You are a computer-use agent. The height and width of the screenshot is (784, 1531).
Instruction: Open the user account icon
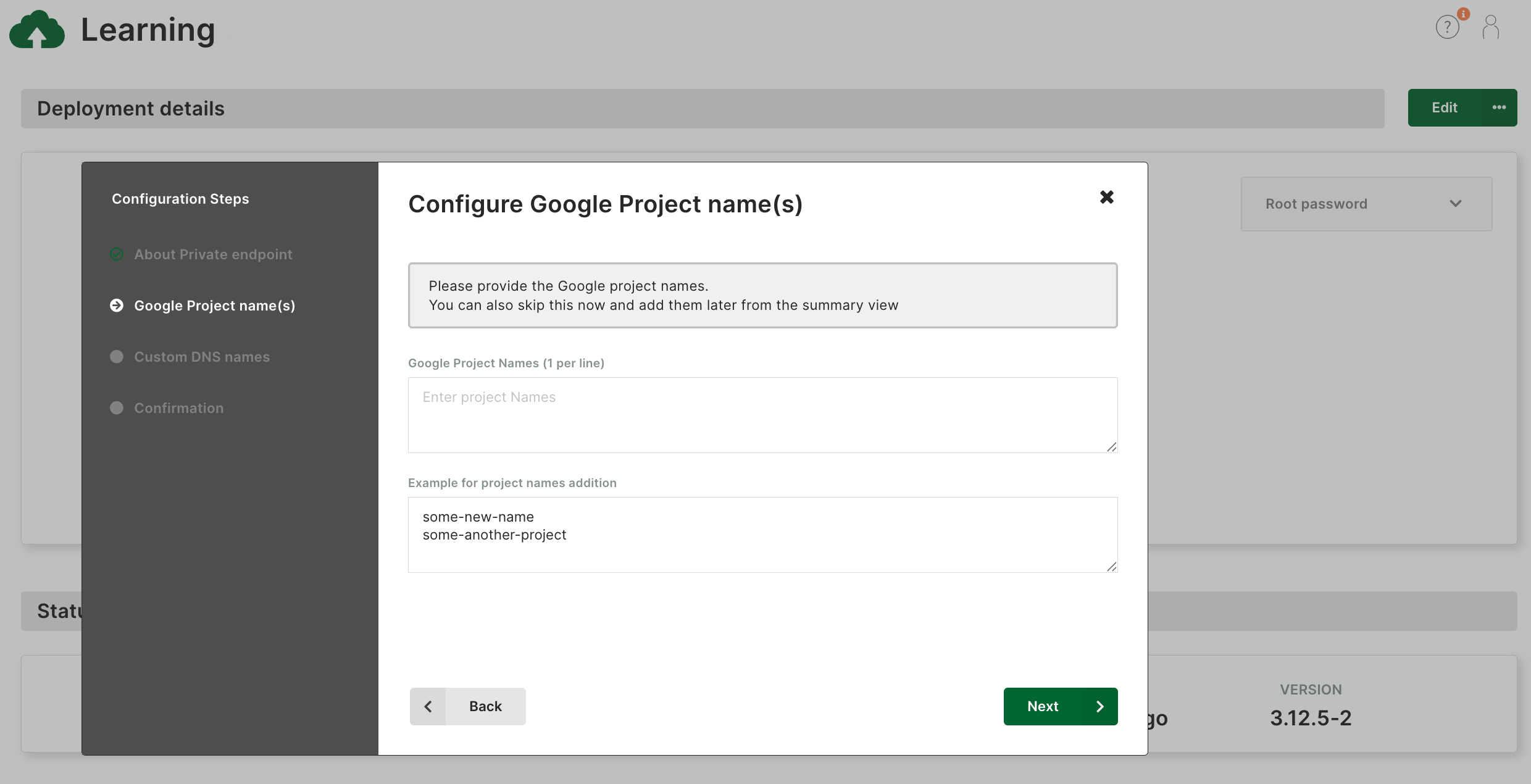point(1491,27)
